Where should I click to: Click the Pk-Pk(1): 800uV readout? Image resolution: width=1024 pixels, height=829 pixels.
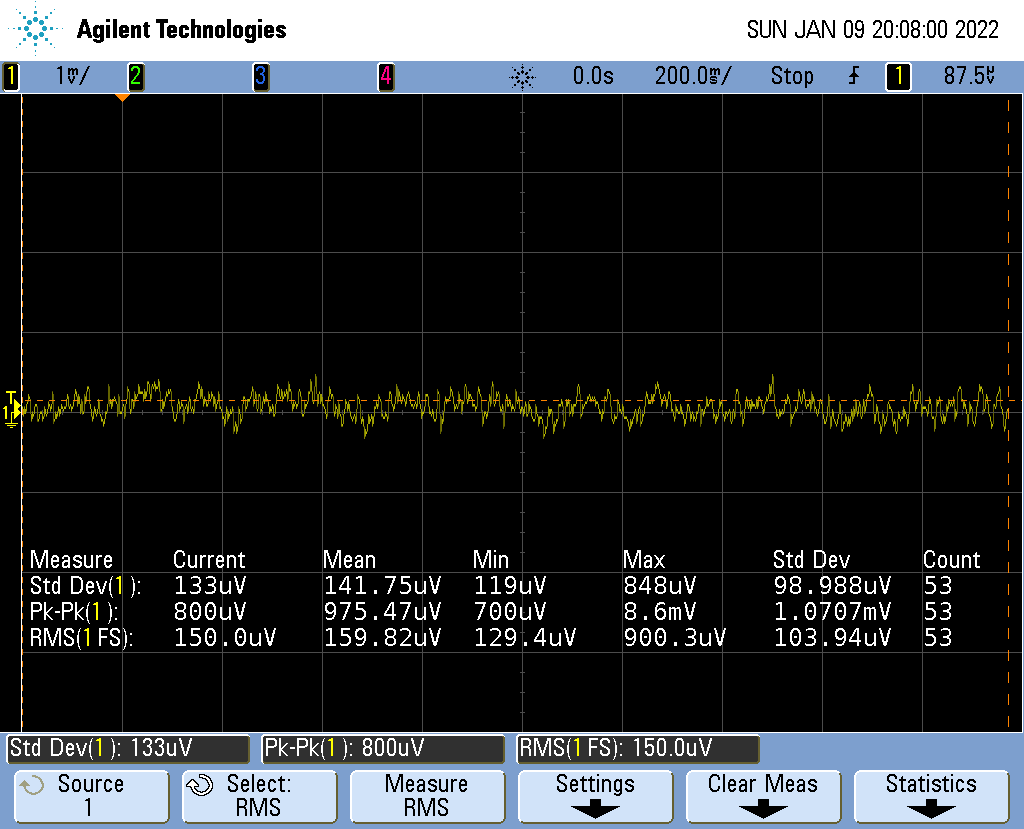pos(383,748)
